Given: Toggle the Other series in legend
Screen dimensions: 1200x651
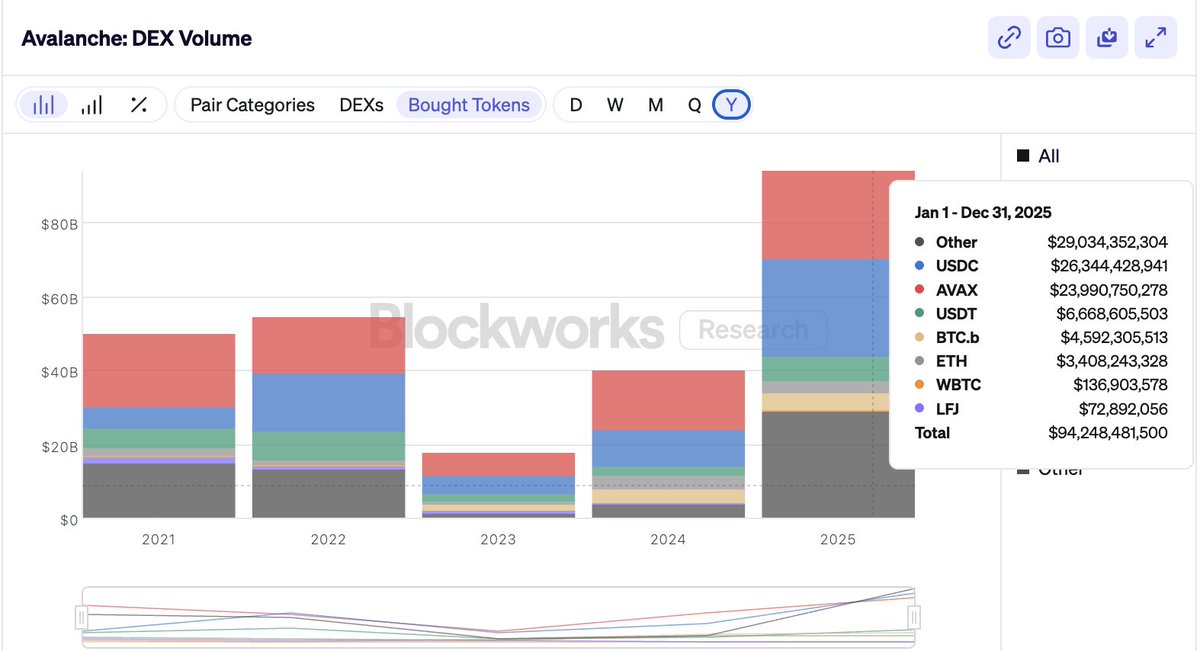Looking at the screenshot, I should [x=1060, y=470].
